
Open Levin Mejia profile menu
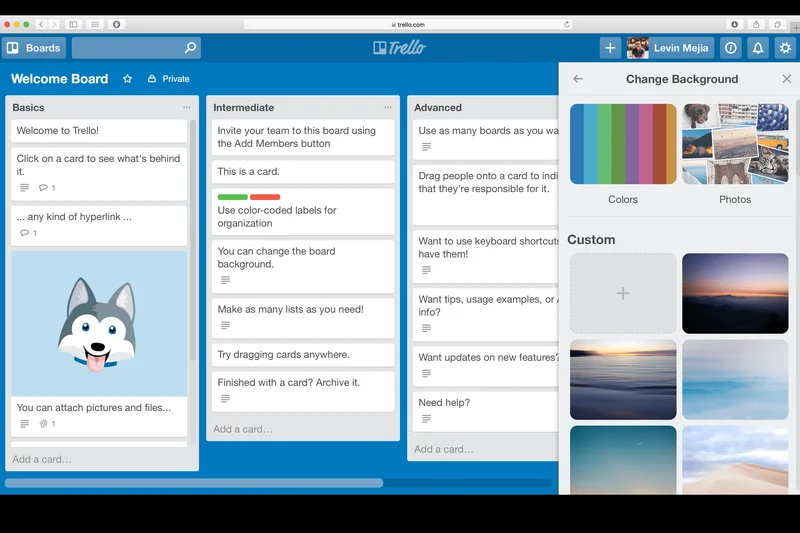(670, 48)
